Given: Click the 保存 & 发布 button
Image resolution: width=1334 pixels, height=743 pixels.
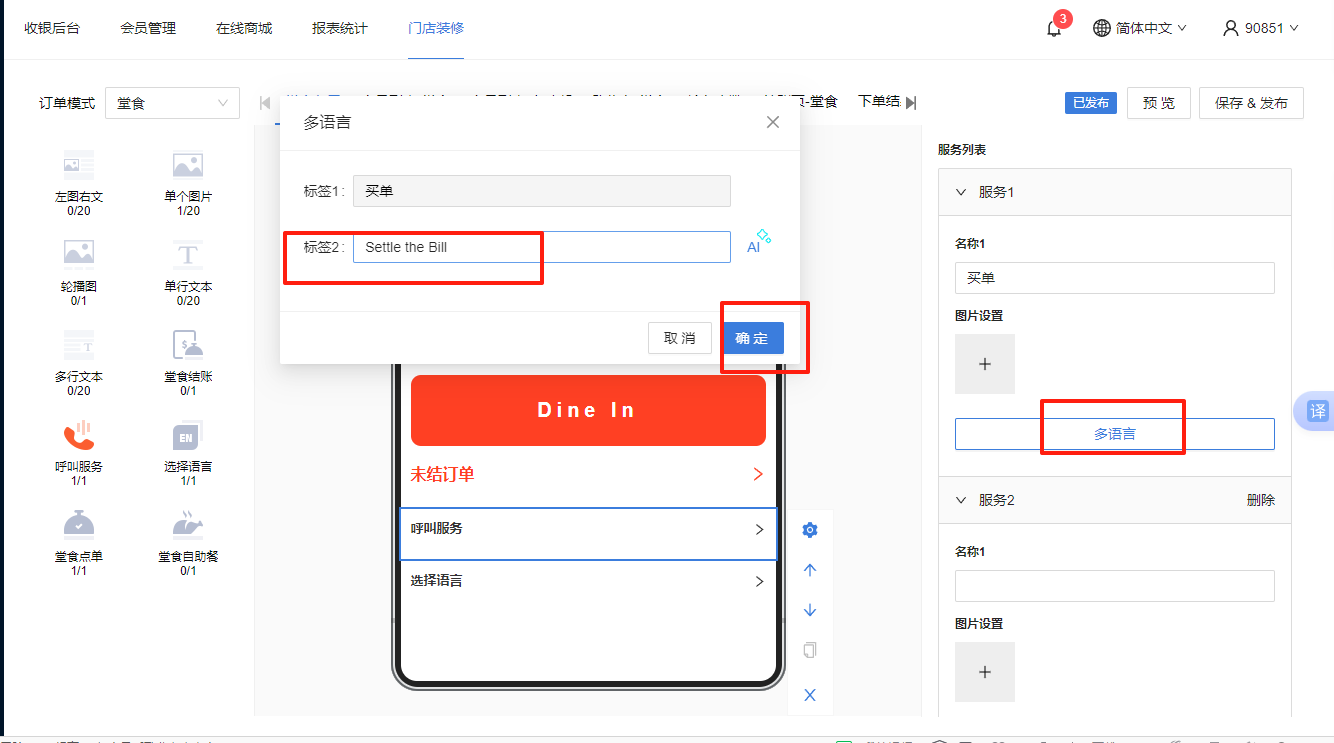Looking at the screenshot, I should point(1251,103).
